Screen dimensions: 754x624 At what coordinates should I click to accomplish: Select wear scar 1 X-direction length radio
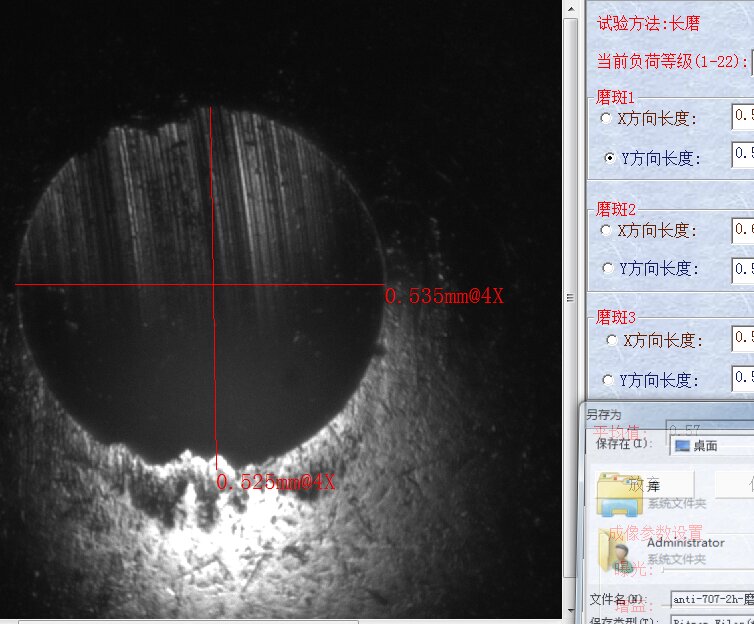pyautogui.click(x=605, y=118)
